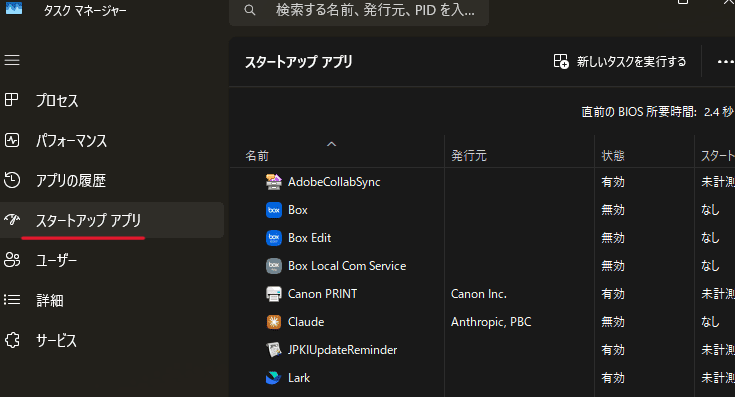The height and width of the screenshot is (397, 735).
Task: Click publisher Canon Inc. cell
Action: pyautogui.click(x=479, y=294)
